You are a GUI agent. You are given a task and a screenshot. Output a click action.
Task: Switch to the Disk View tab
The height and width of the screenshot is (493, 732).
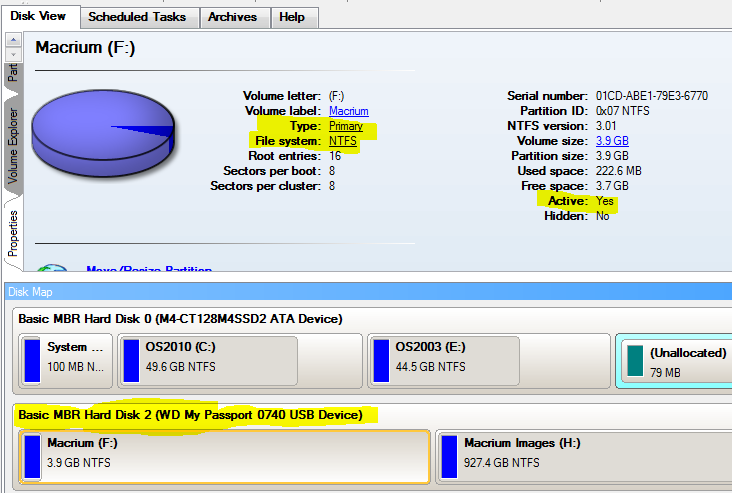tap(39, 16)
